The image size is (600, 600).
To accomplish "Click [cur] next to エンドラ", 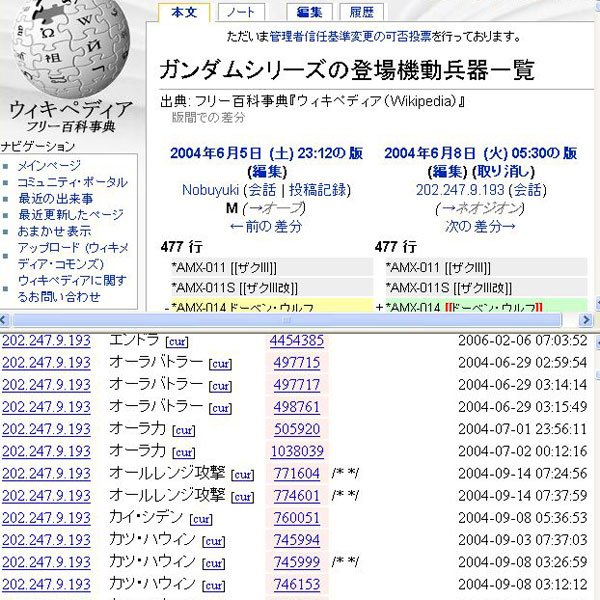I will [x=177, y=341].
